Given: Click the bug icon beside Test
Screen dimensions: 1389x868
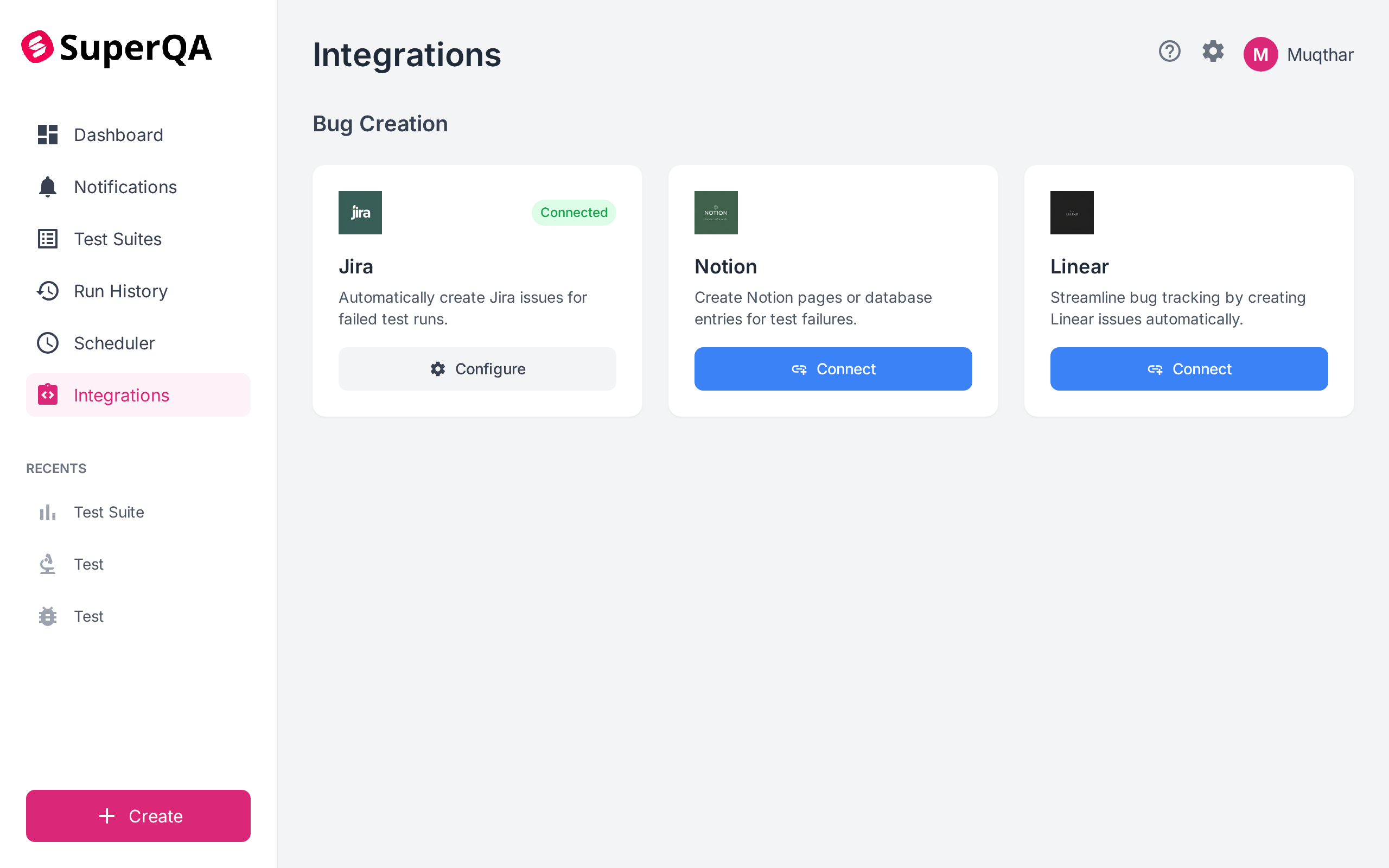Looking at the screenshot, I should pos(47,616).
